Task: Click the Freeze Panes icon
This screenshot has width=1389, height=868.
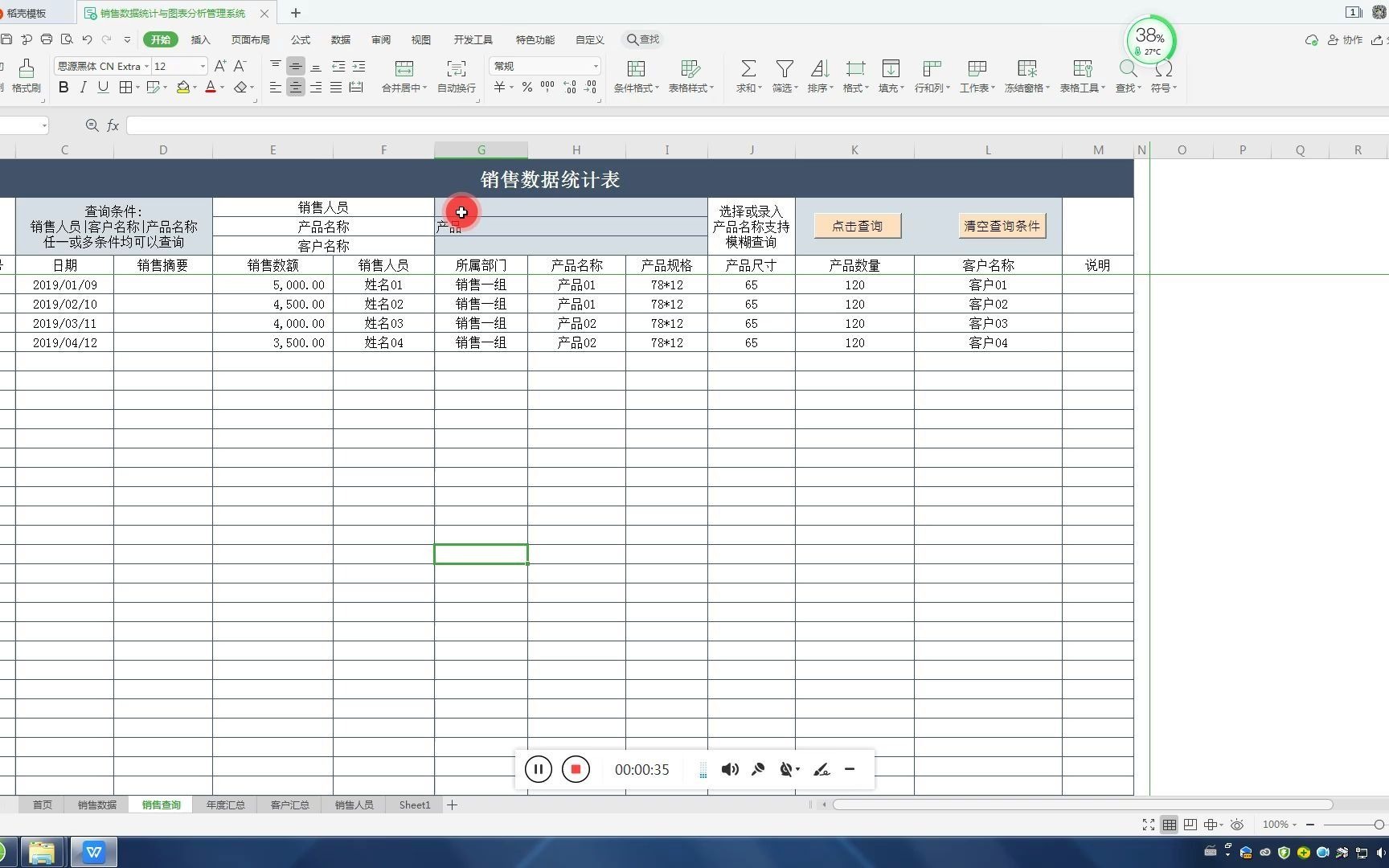Action: tap(1026, 69)
